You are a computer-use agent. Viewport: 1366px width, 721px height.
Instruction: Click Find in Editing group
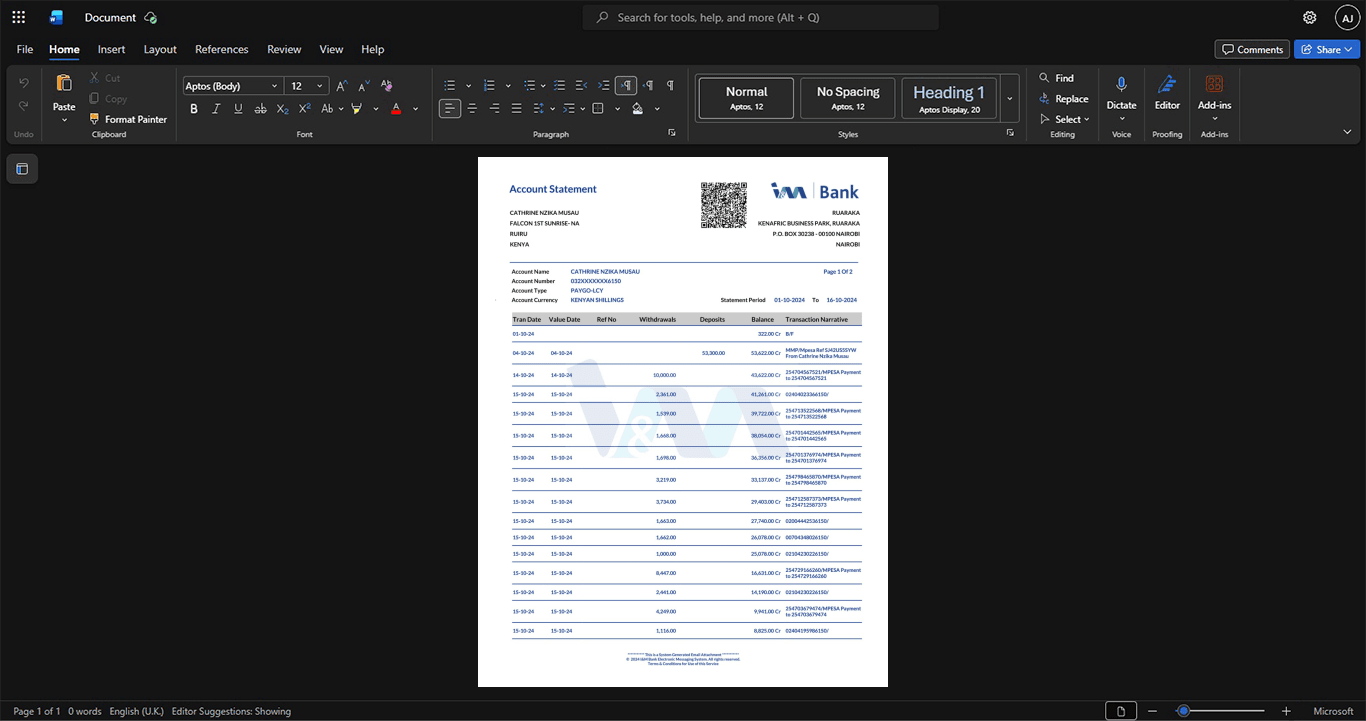point(1056,77)
